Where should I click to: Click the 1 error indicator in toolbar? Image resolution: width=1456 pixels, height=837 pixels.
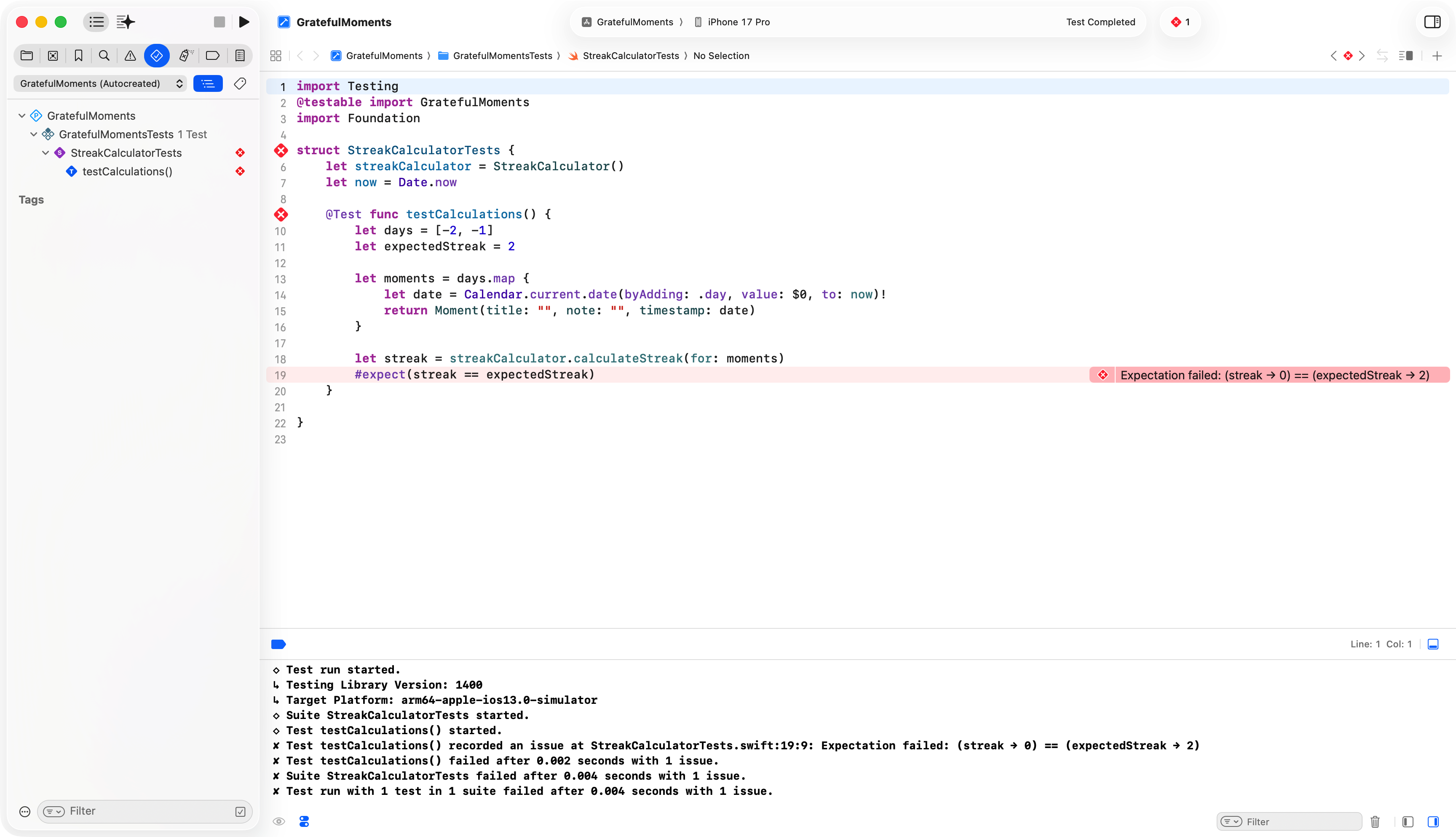point(1180,22)
